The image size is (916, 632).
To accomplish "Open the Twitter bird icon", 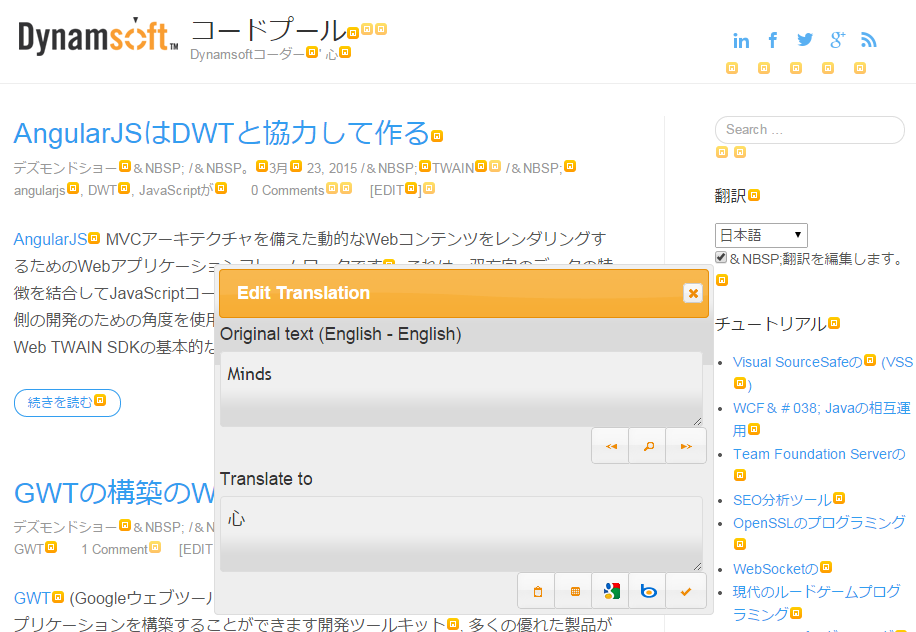I will (x=805, y=40).
